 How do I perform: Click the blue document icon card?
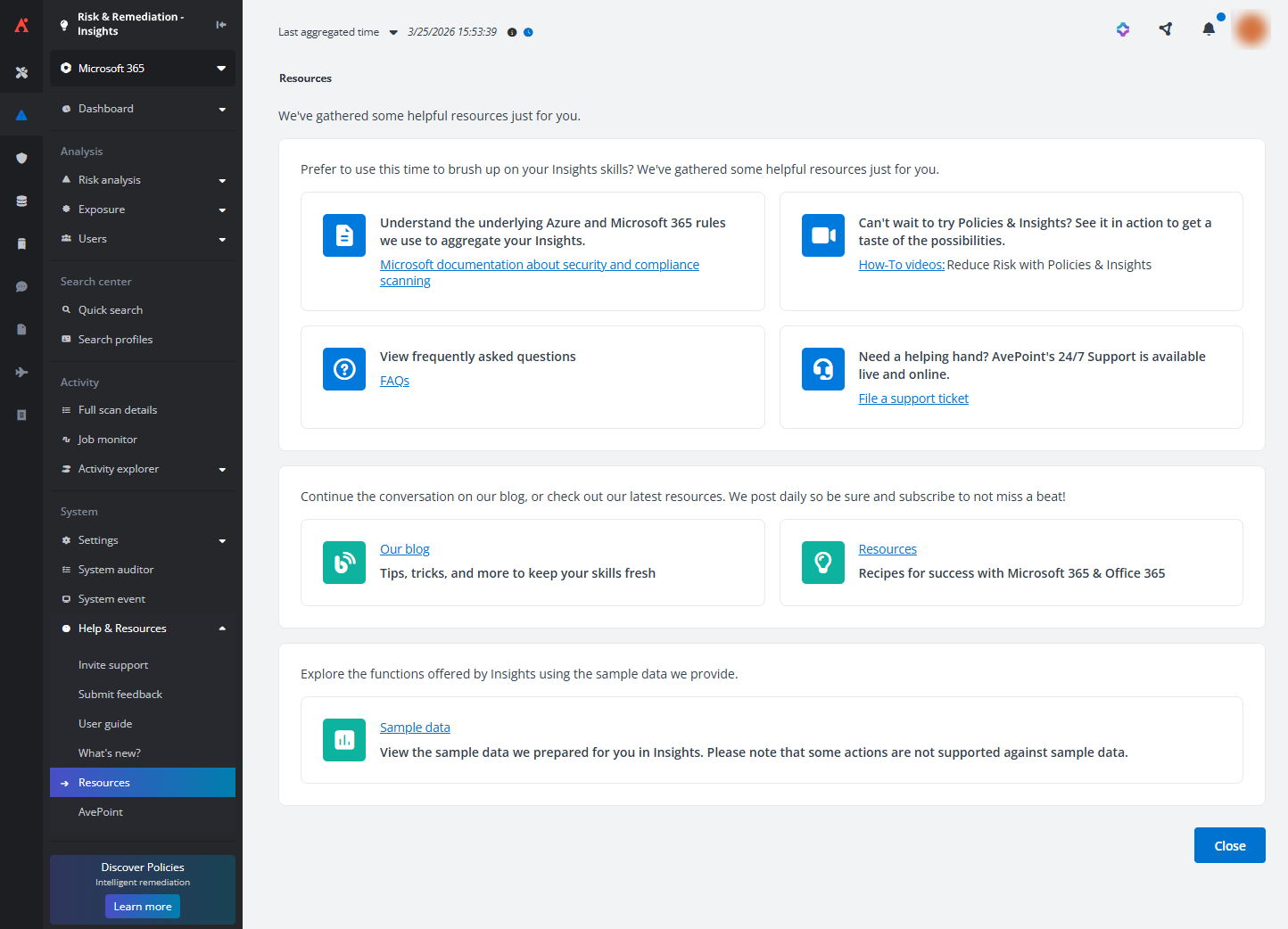pos(344,235)
